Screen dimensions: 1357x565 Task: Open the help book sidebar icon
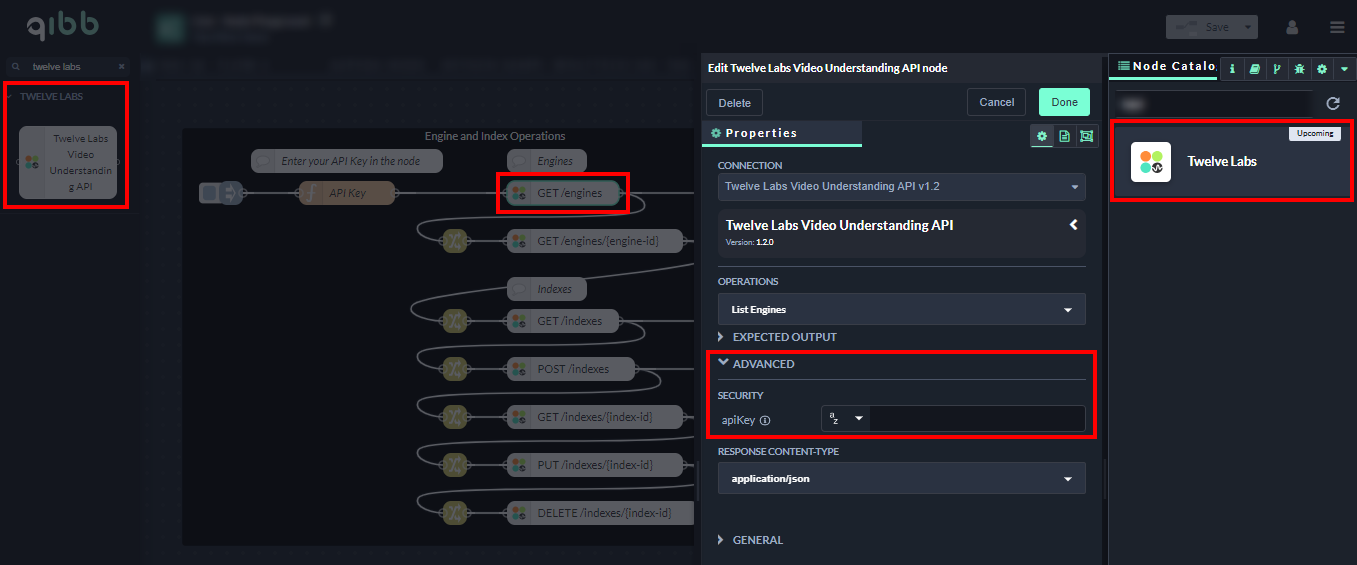coord(1254,69)
